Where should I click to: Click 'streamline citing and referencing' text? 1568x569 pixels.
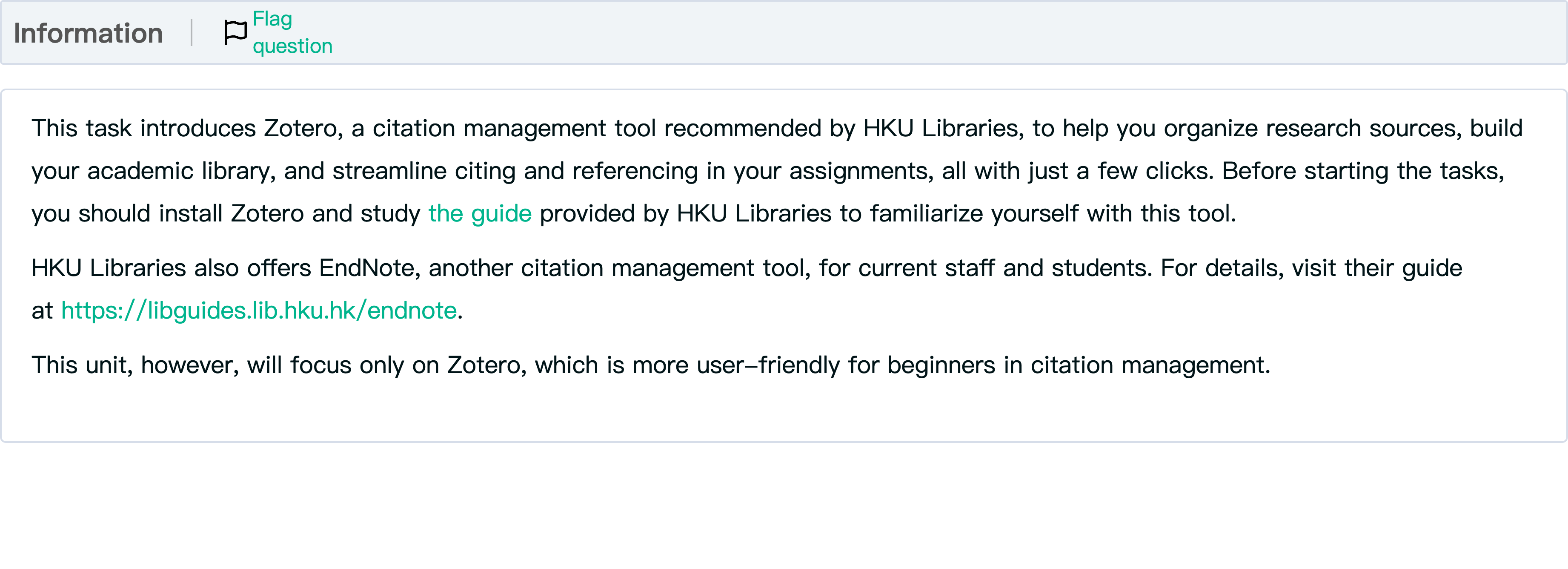(x=515, y=171)
